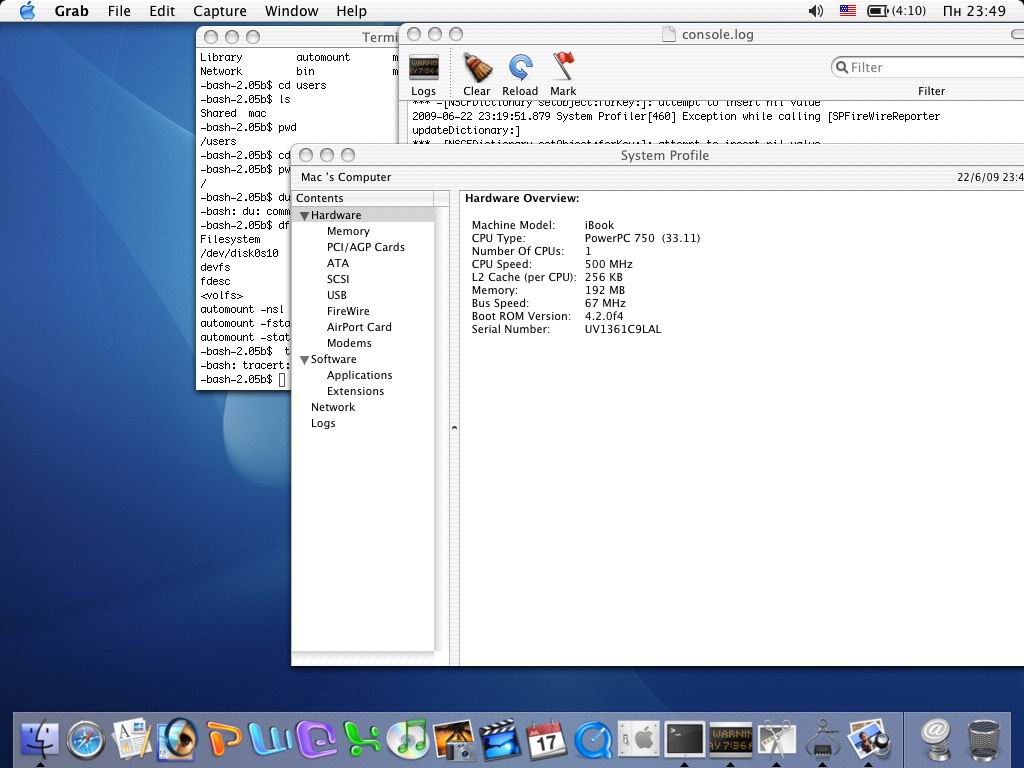The height and width of the screenshot is (768, 1024).
Task: Click the Mark flag icon in Console
Action: click(563, 67)
